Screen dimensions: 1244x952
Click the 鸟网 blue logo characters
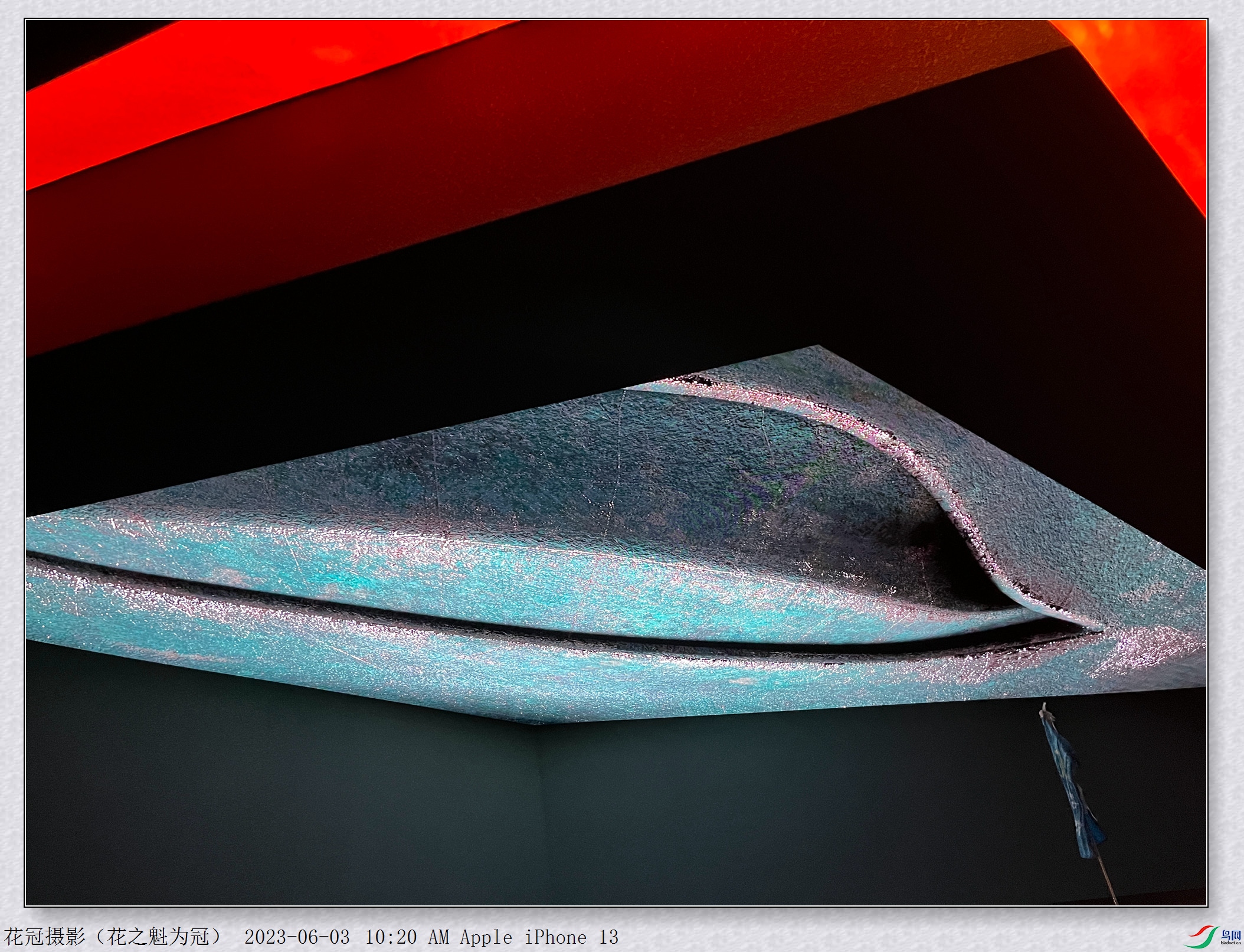coord(1230,934)
